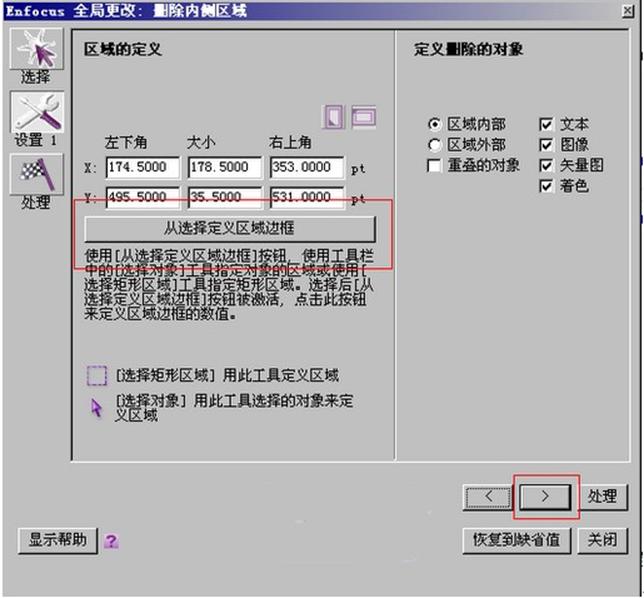Image resolution: width=644 pixels, height=598 pixels.
Task: Click the X 左下角 field 174.5000
Action: coord(143,167)
